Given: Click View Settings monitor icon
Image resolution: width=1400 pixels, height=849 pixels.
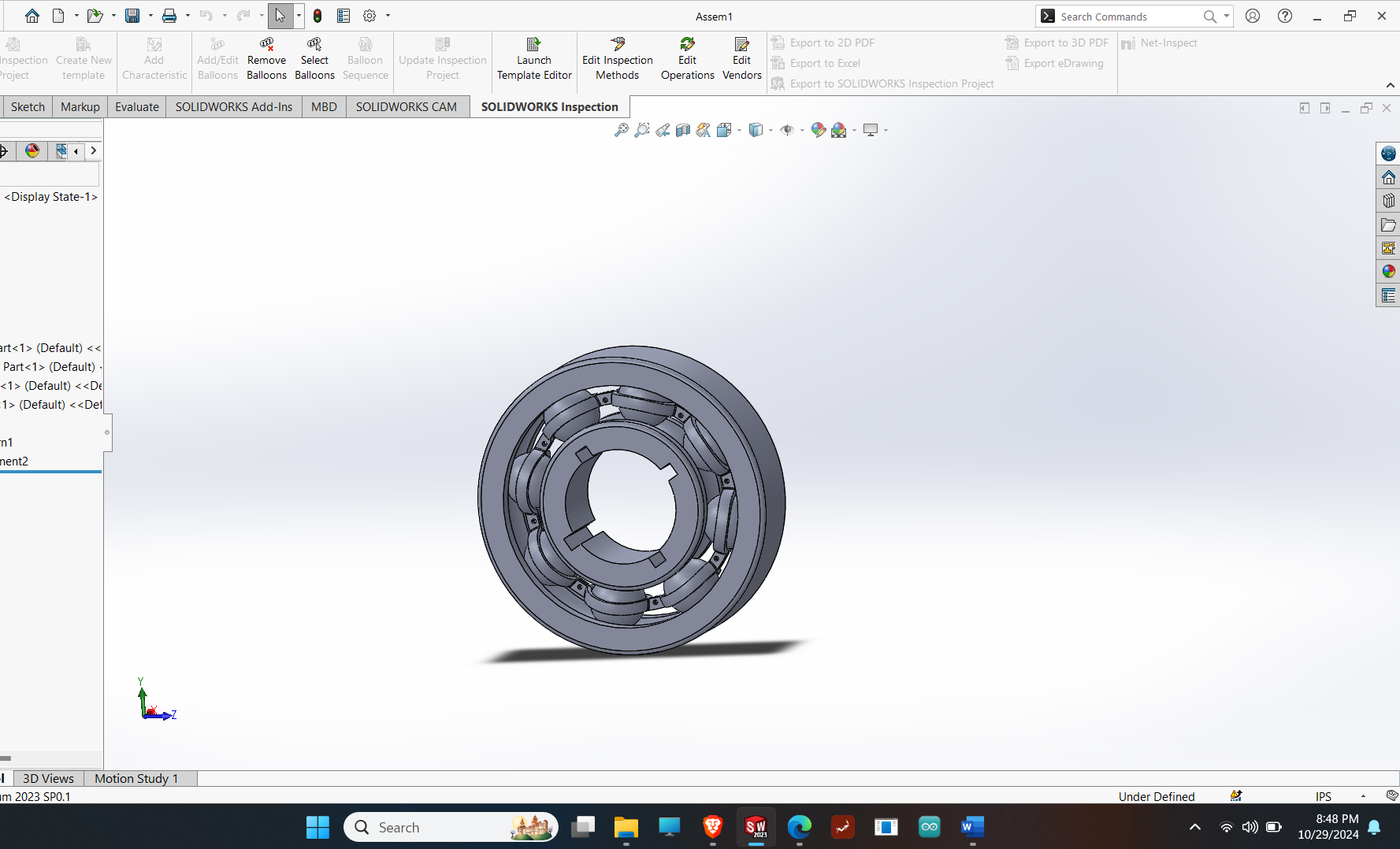Looking at the screenshot, I should [871, 130].
